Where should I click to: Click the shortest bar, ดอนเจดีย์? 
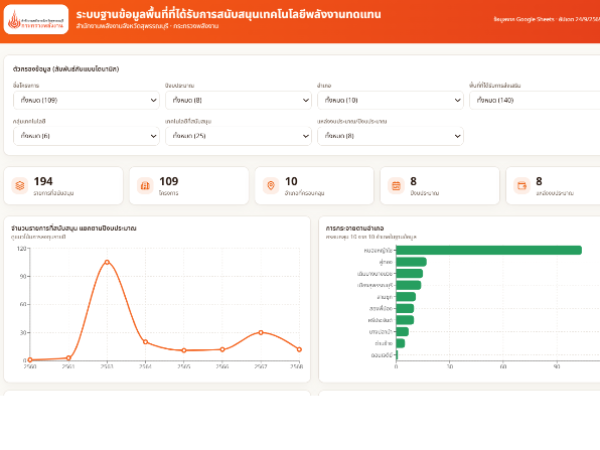coord(397,355)
